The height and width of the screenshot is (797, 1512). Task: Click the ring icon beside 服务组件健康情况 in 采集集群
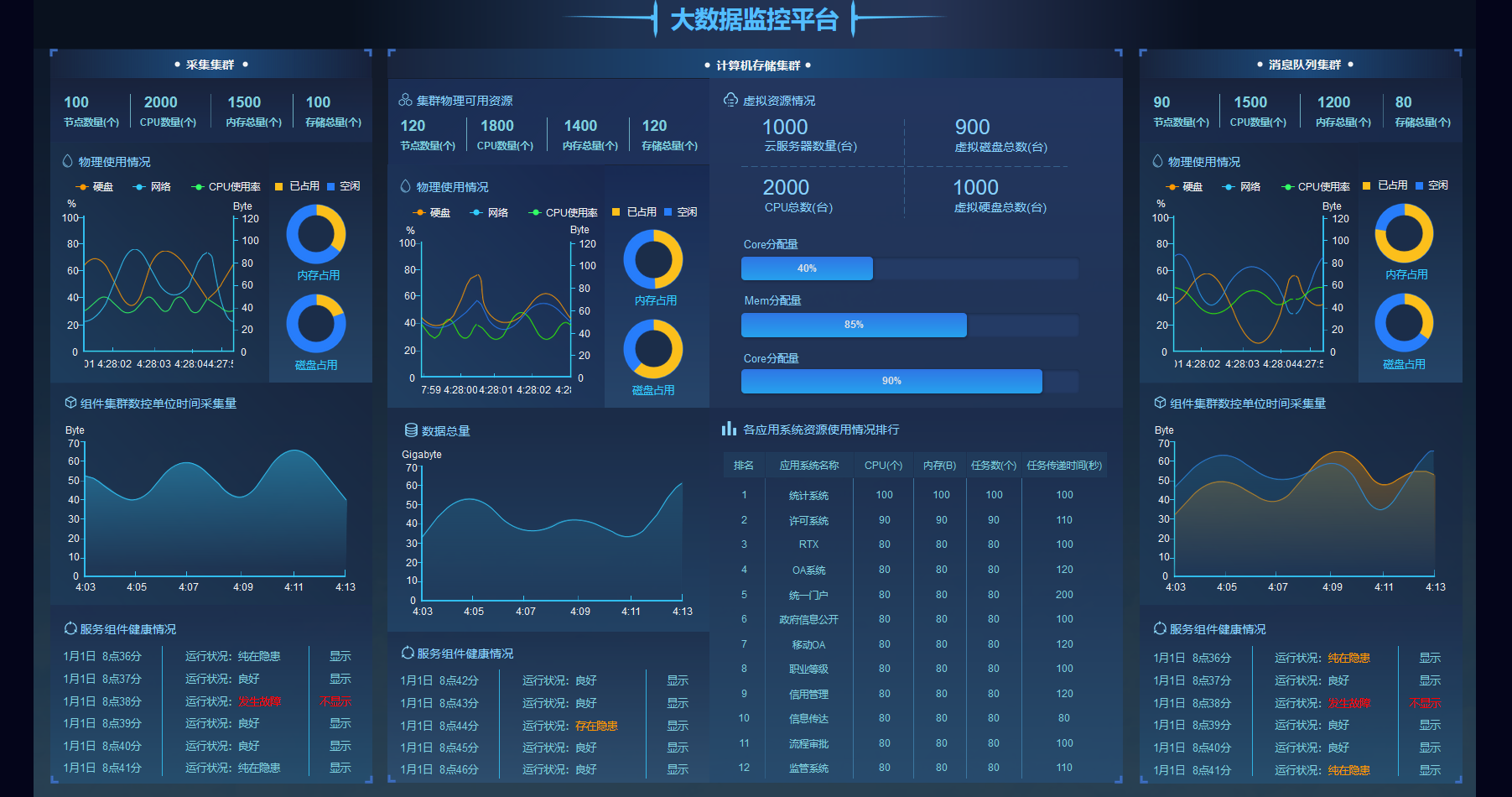(x=70, y=628)
